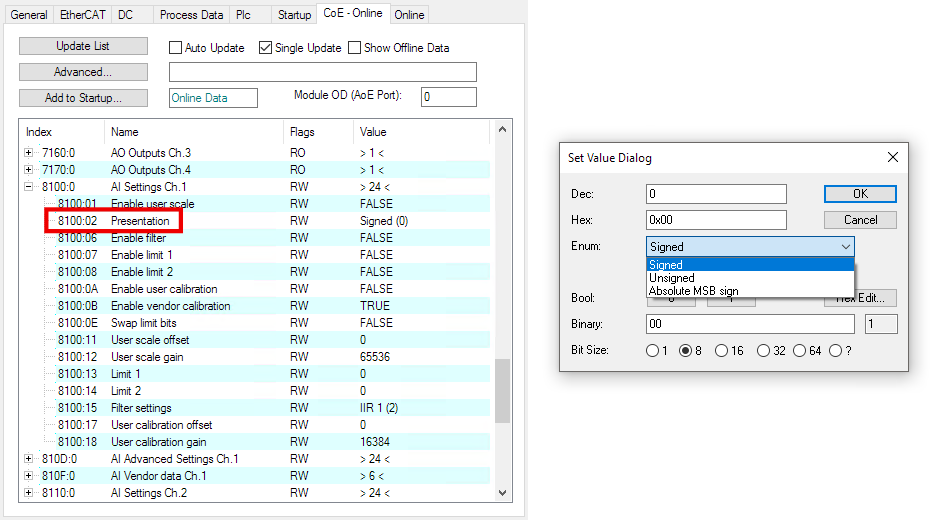
Task: Select Bit Size 1 radio button
Action: tap(652, 350)
